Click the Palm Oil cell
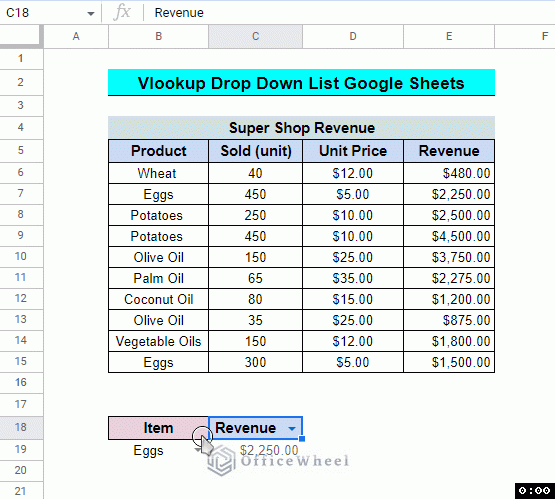The height and width of the screenshot is (499, 555). click(158, 278)
